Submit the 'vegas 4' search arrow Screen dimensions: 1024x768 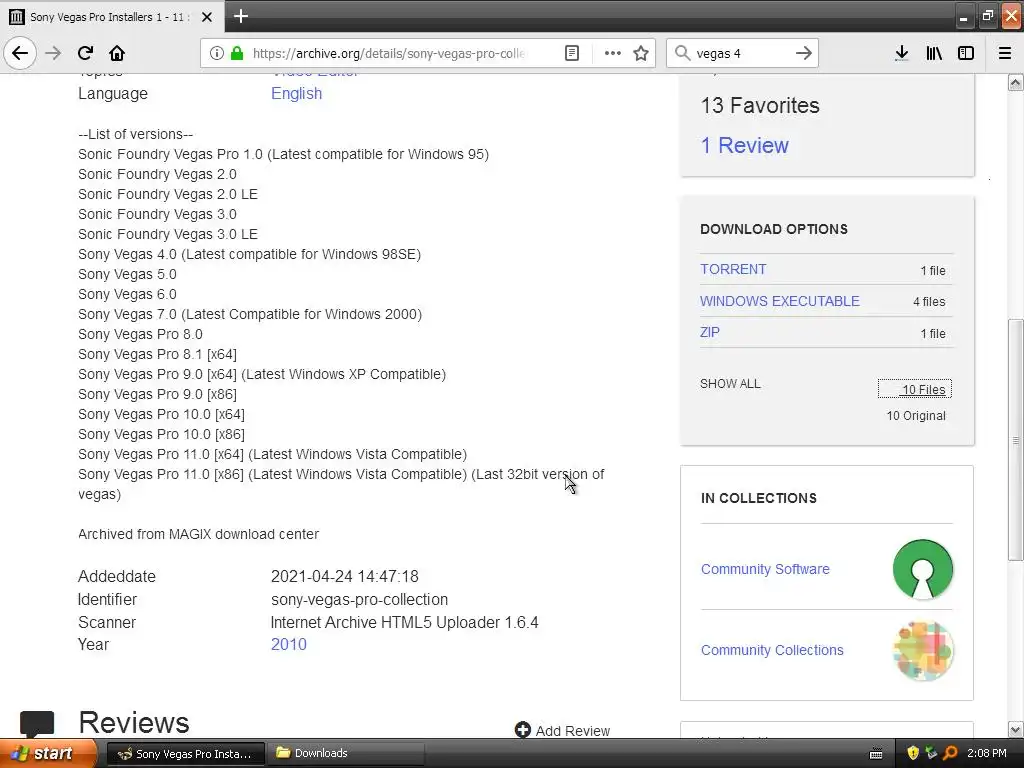[x=804, y=53]
